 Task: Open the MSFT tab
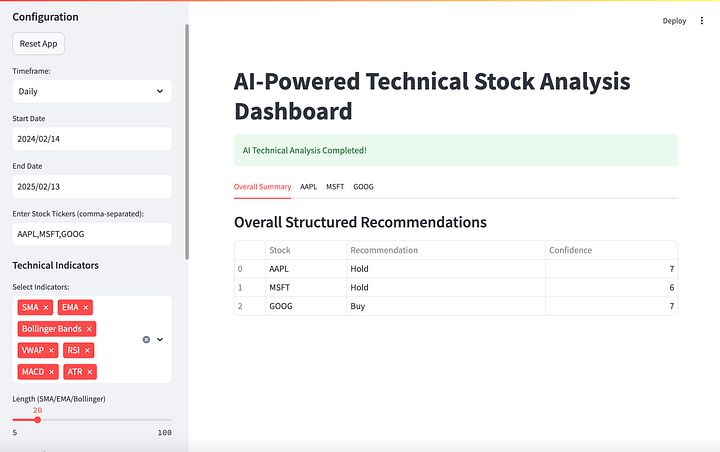(x=335, y=186)
